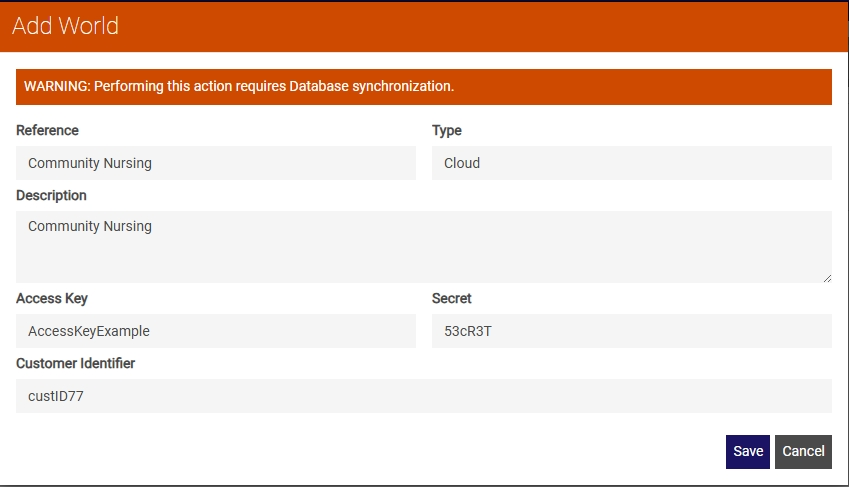Click the Secret label text
The image size is (849, 487).
coord(452,298)
